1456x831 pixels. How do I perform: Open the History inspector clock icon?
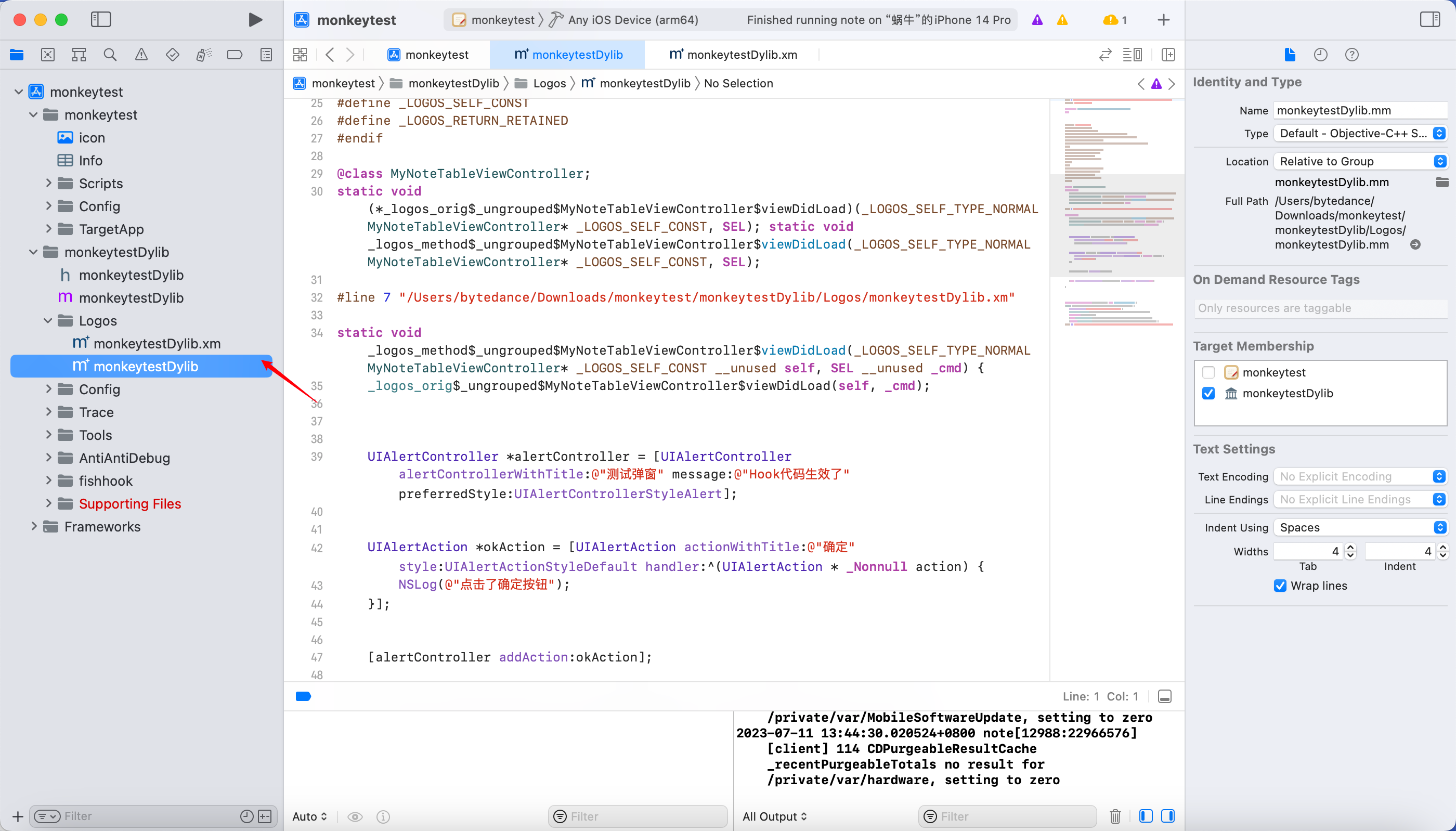coord(1321,54)
